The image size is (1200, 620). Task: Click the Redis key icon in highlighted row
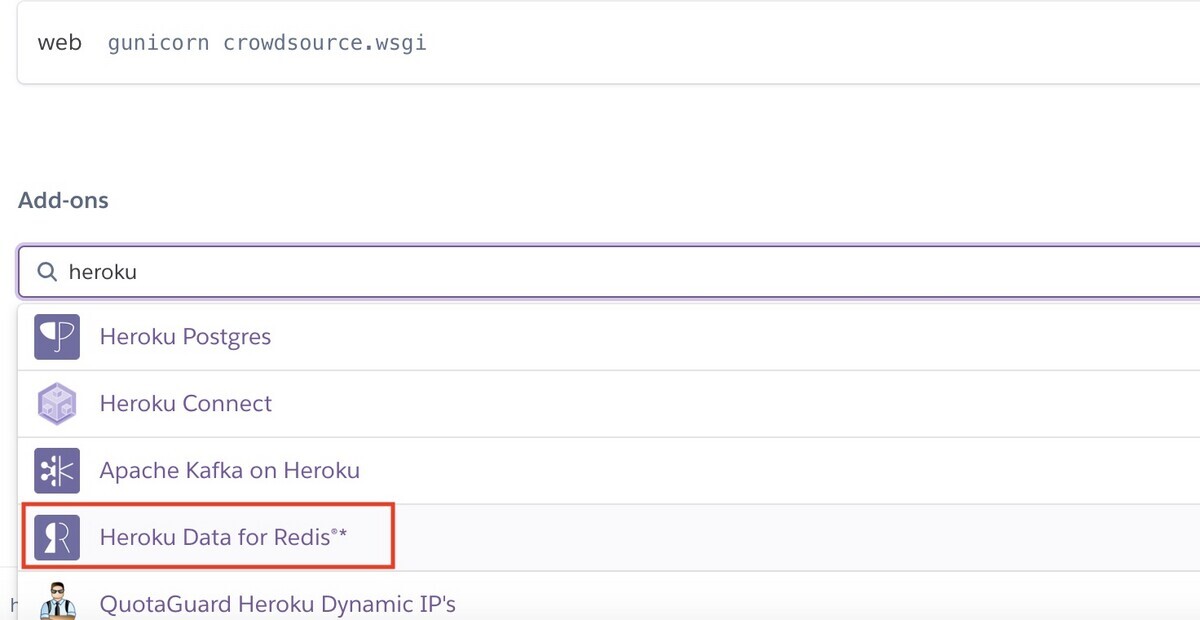click(x=56, y=537)
